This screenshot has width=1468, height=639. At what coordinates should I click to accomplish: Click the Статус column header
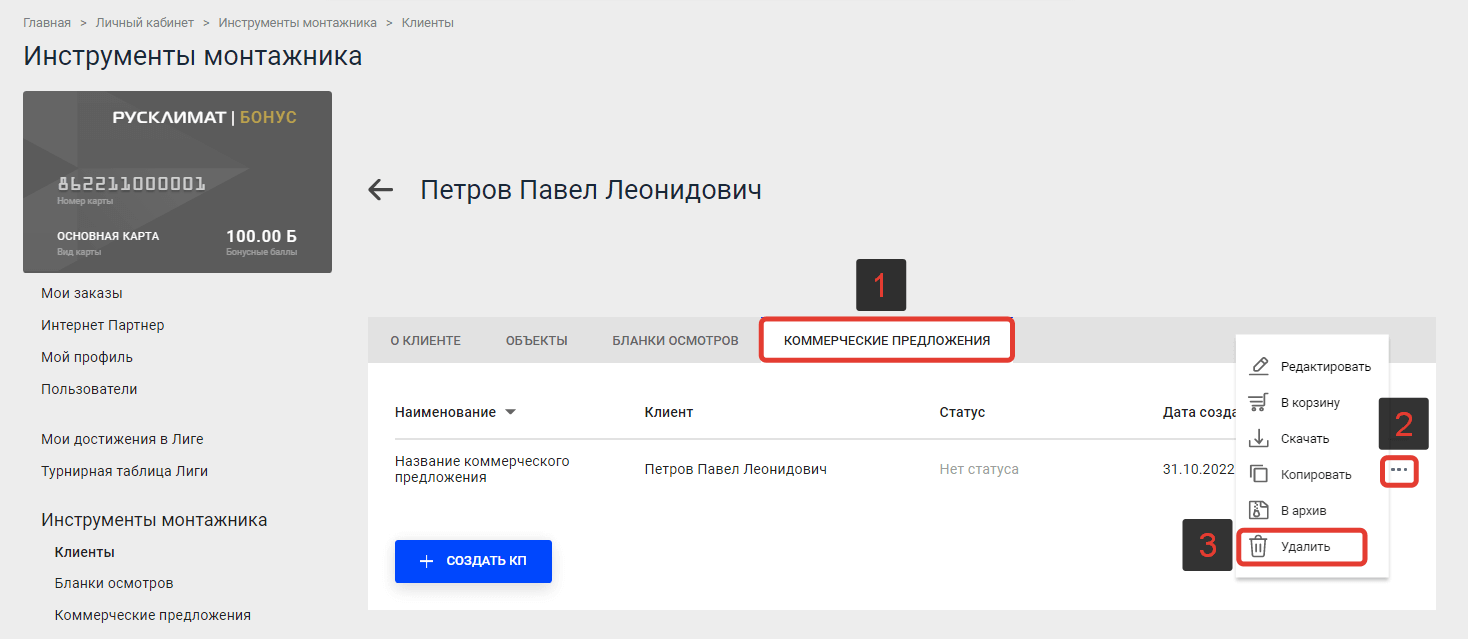tap(962, 412)
